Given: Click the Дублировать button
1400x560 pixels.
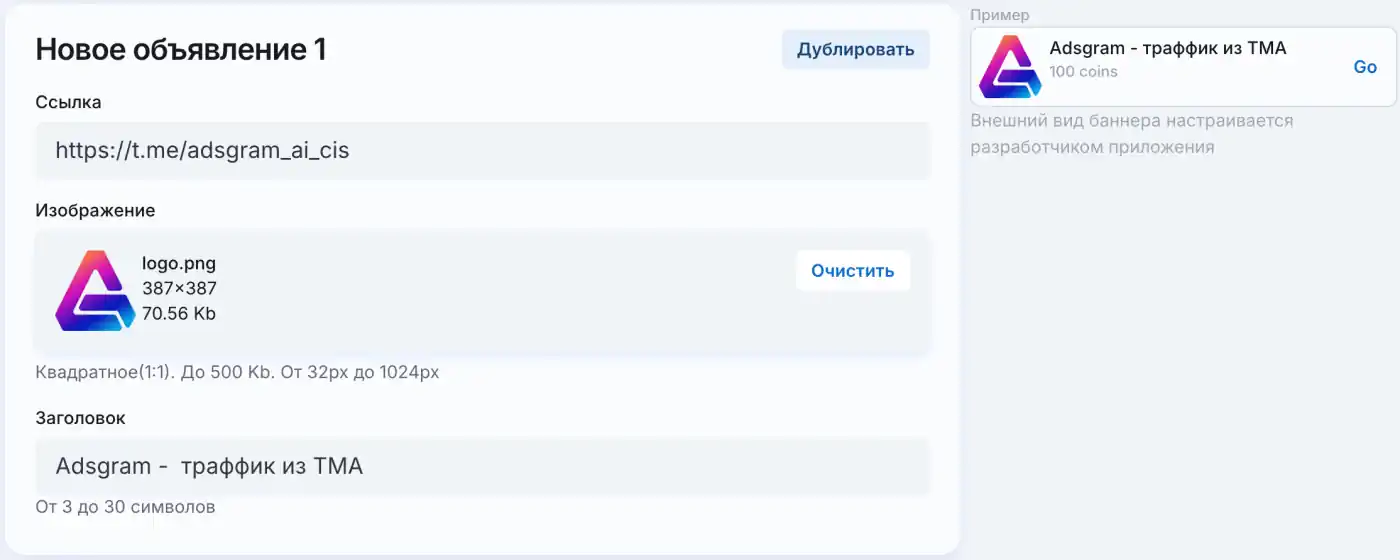Looking at the screenshot, I should coord(855,50).
